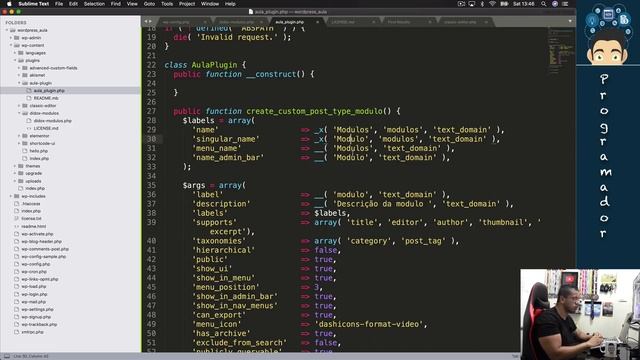Screen dimensions: 640x360
Task: Click the Wi-Fi status icon
Action: click(x=492, y=4)
